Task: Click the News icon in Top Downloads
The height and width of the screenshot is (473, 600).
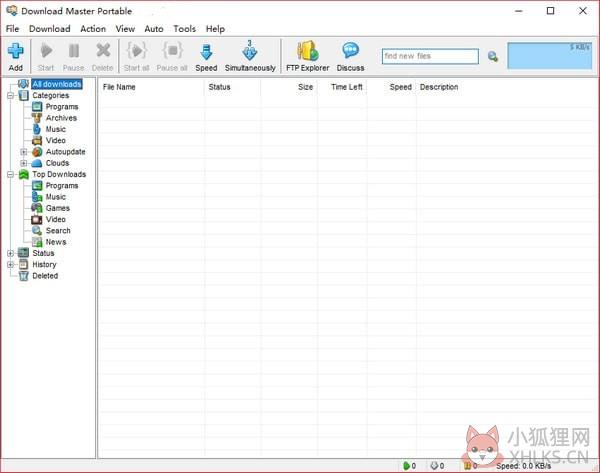Action: click(37, 242)
